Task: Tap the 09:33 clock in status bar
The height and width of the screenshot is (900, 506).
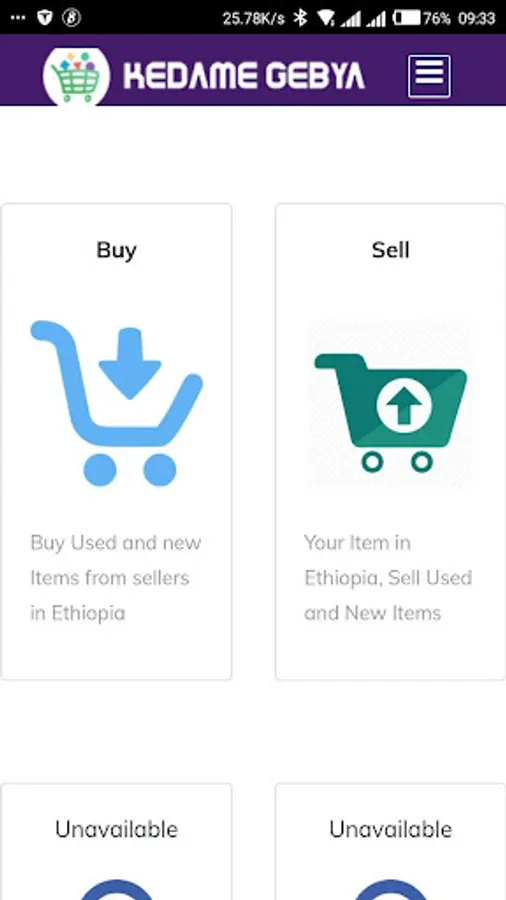Action: 476,19
